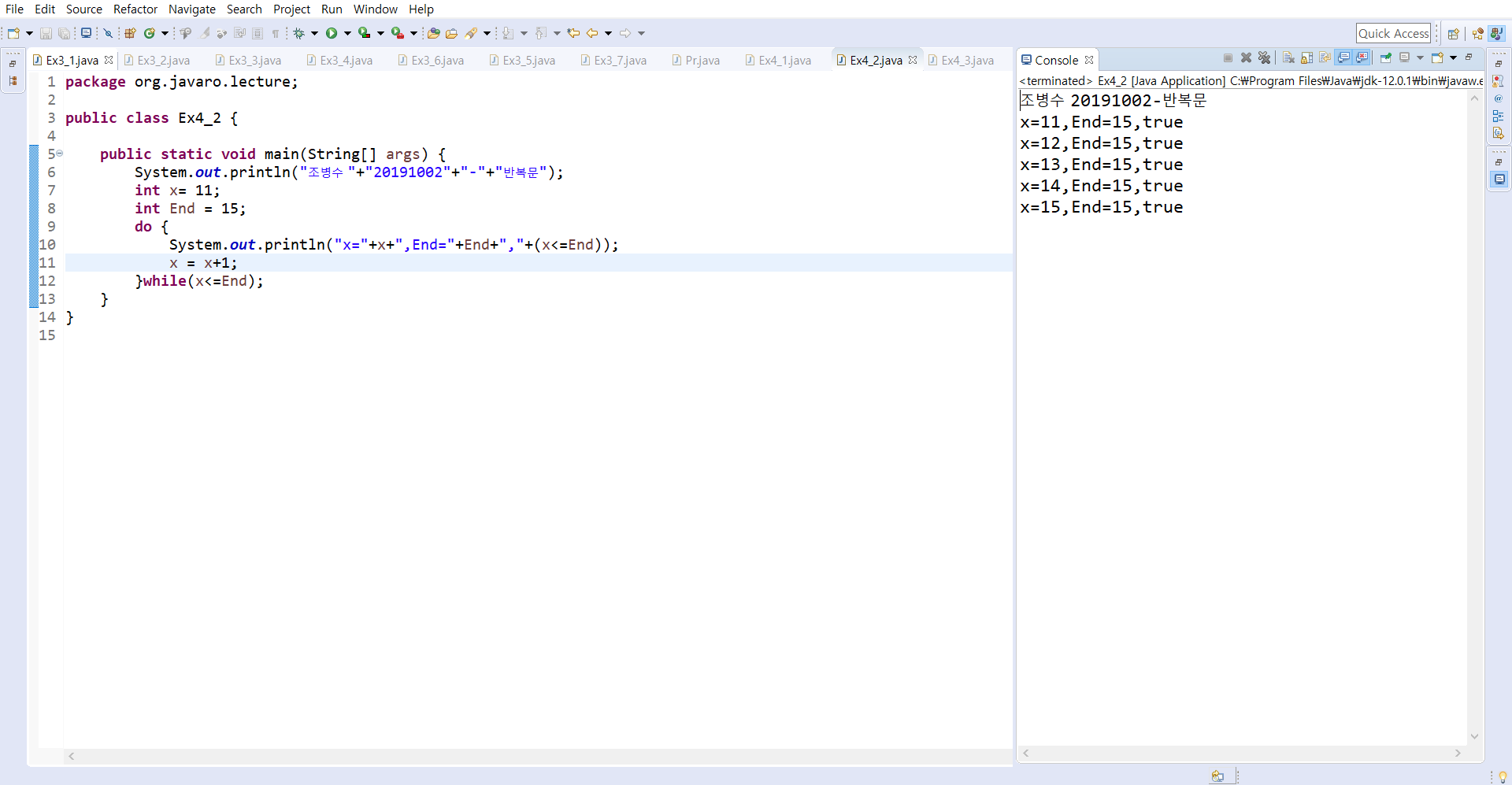Collapse main method fold marker on line 5
Viewport: 1512px width, 785px height.
click(60, 154)
